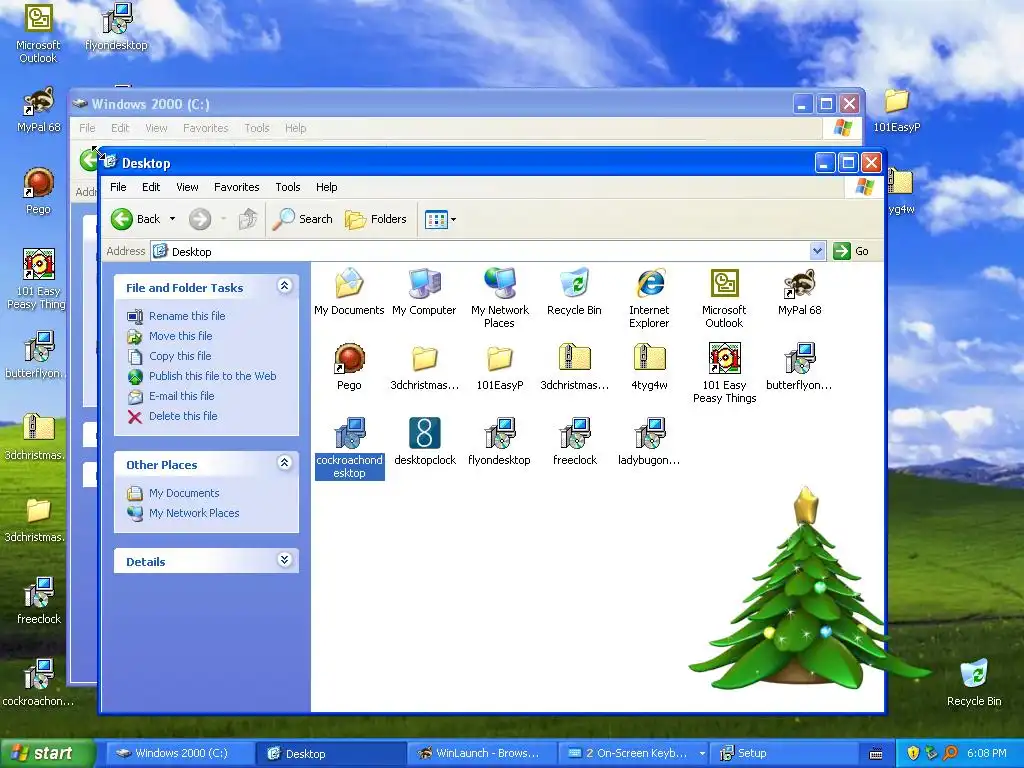Click the Start button
The height and width of the screenshot is (768, 1024).
point(46,753)
